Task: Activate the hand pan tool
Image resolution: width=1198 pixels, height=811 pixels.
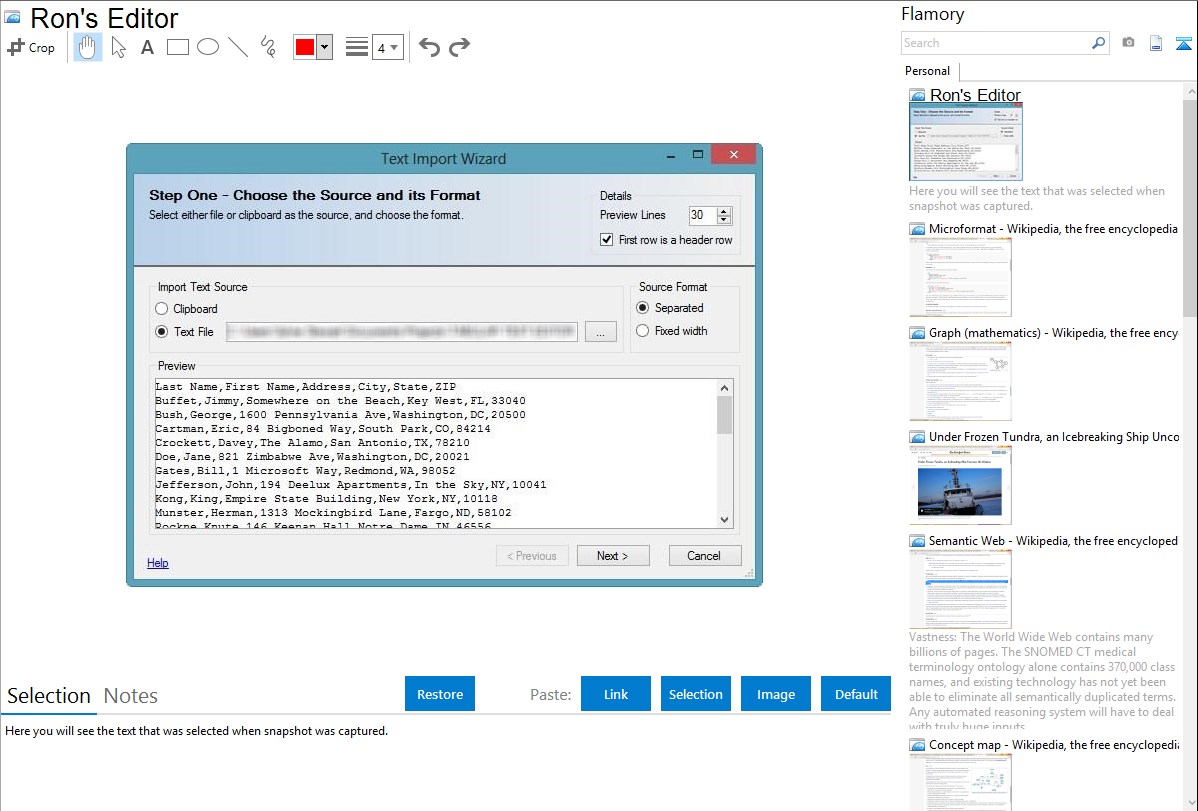Action: 88,47
